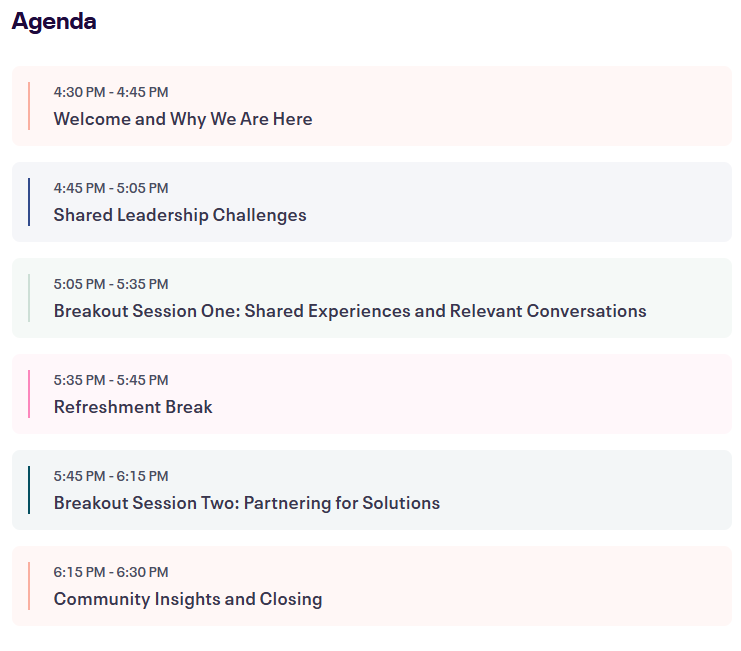Click the Agenda heading

pyautogui.click(x=54, y=21)
